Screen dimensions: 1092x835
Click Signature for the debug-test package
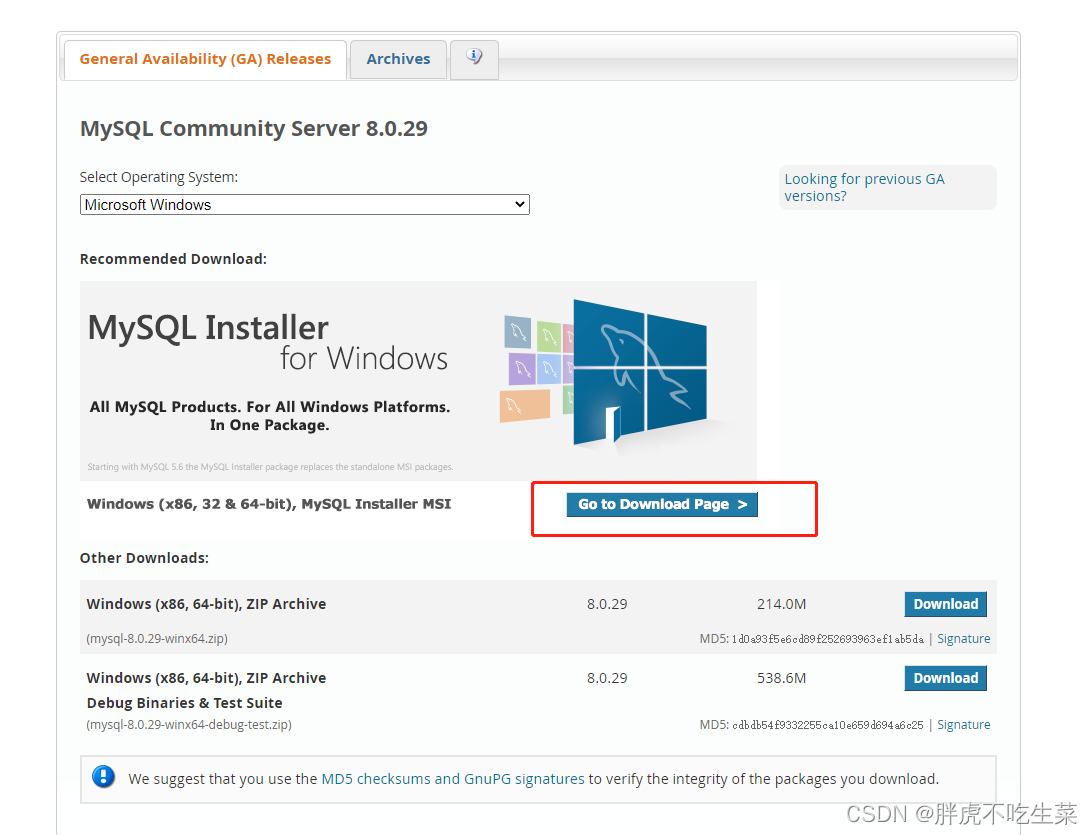click(963, 724)
